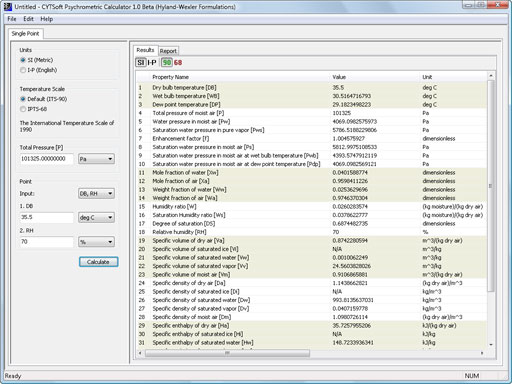Click the I-P units toolbar icon
This screenshot has height=384, width=512.
tap(152, 62)
